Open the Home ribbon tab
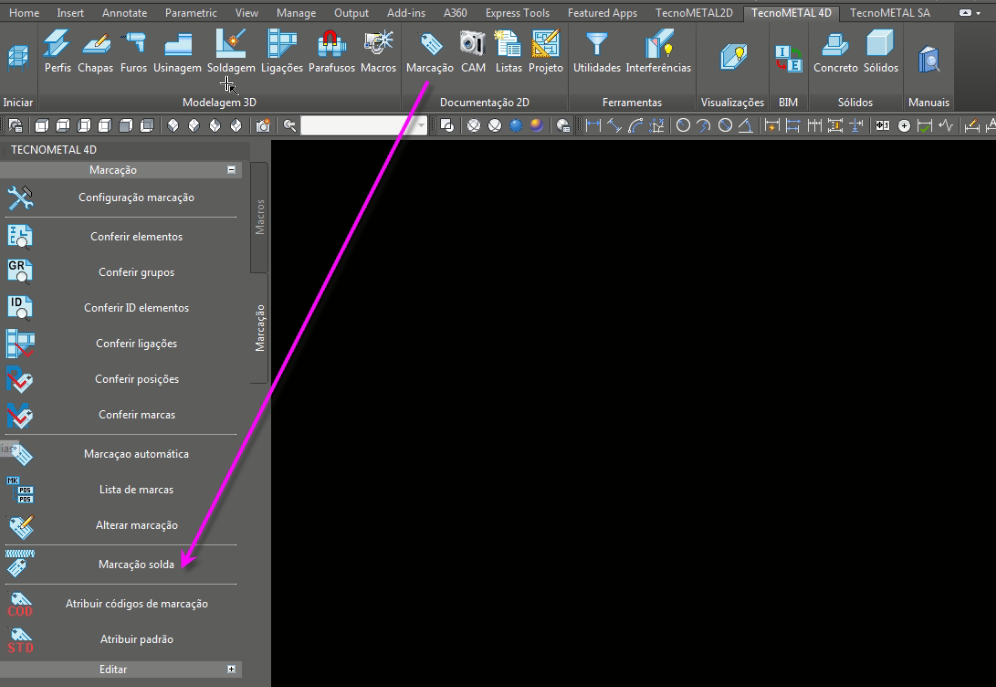The image size is (996, 687). [x=24, y=13]
